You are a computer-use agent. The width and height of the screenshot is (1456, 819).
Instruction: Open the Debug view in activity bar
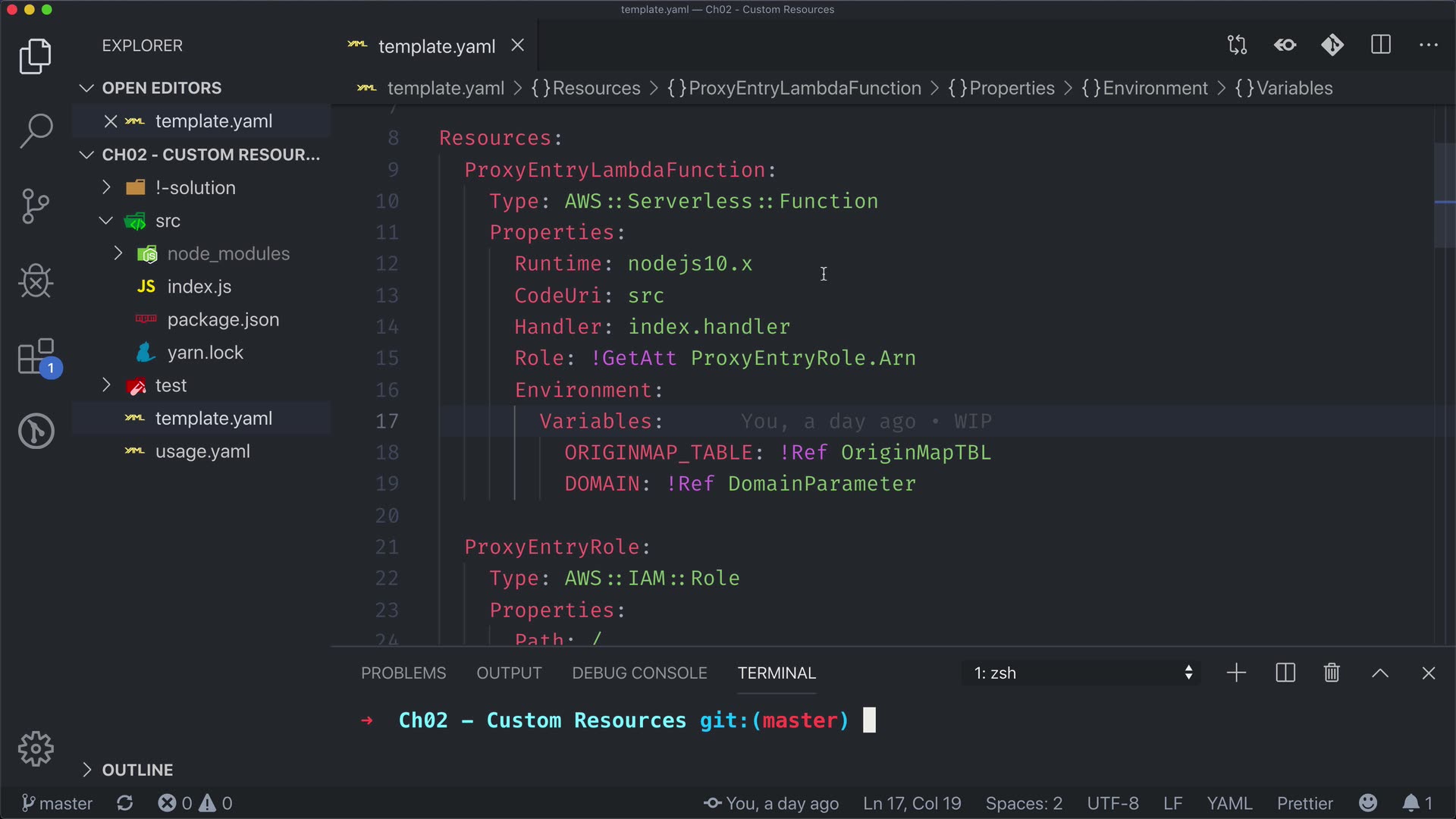click(36, 281)
